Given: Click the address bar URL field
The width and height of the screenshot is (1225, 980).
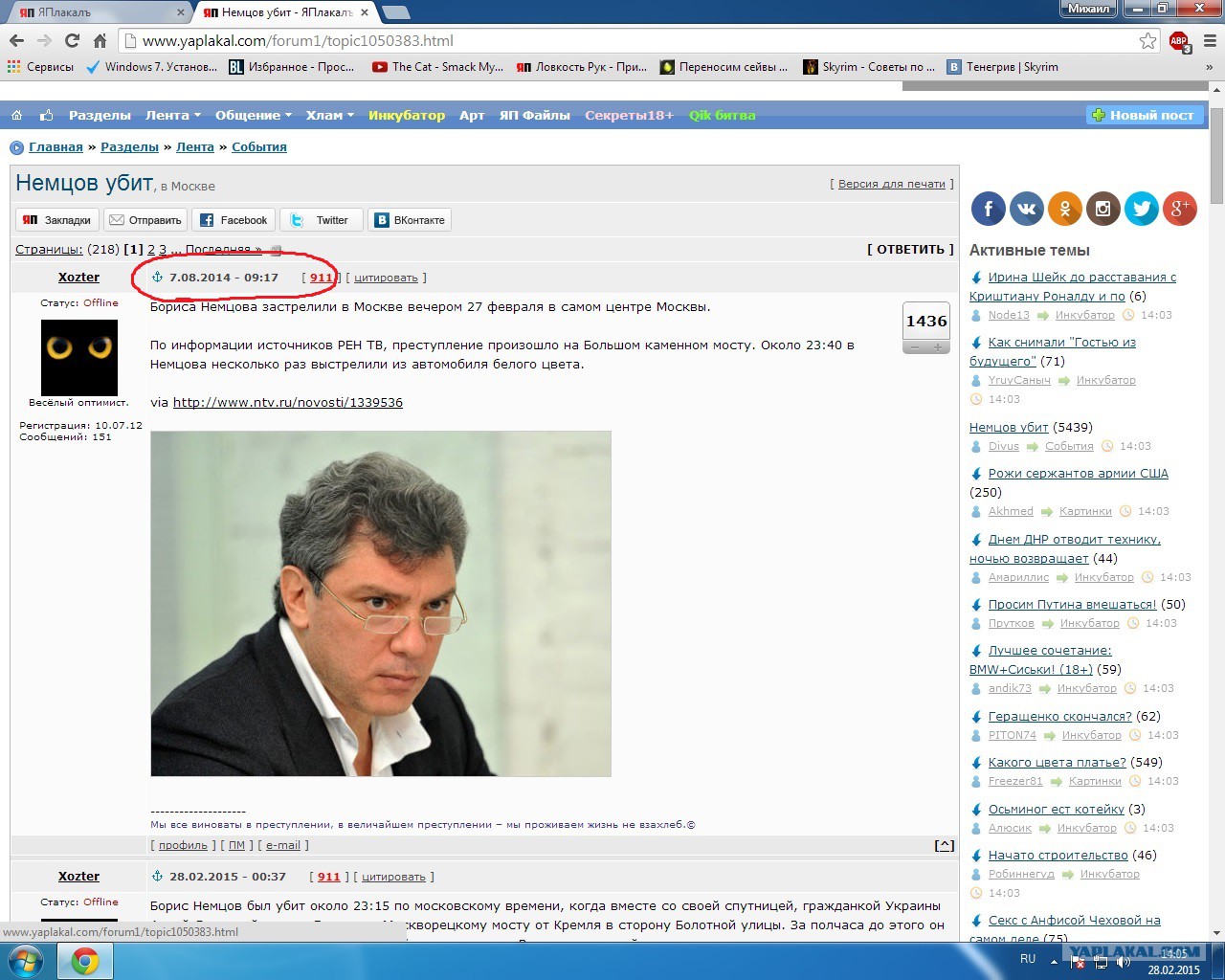Looking at the screenshot, I should coord(632,40).
